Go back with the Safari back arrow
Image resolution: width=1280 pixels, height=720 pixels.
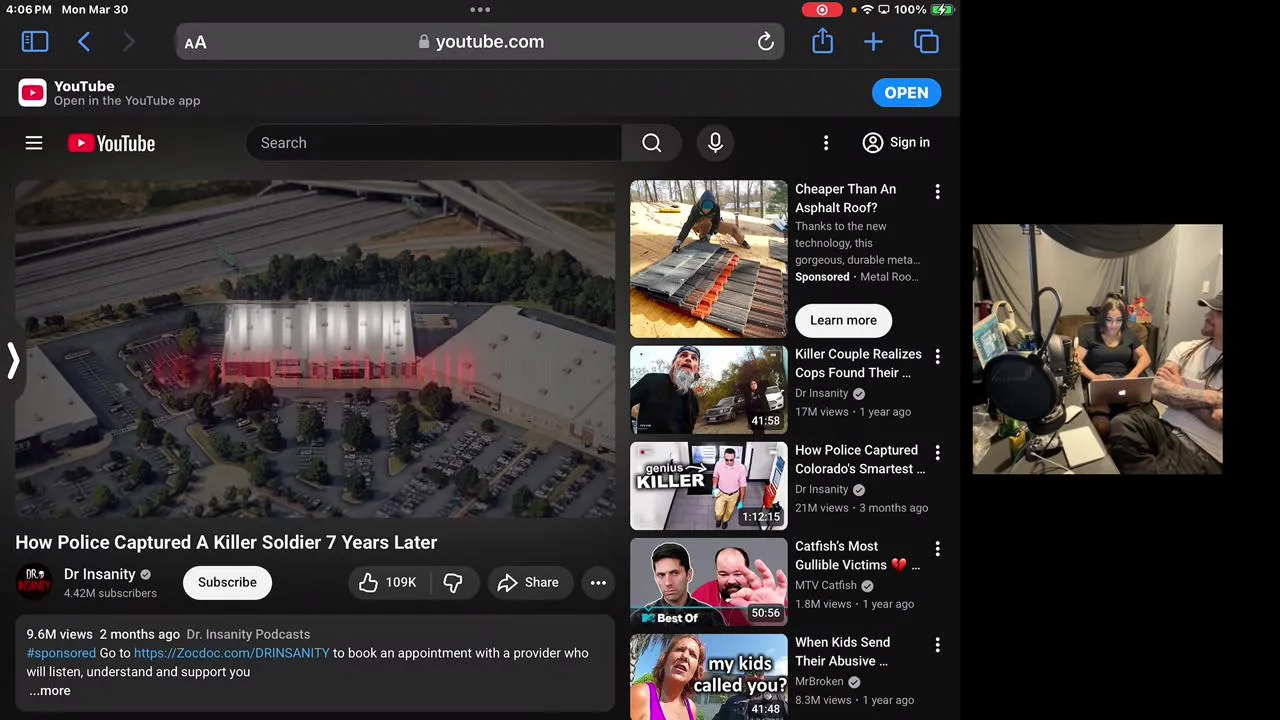(x=84, y=42)
